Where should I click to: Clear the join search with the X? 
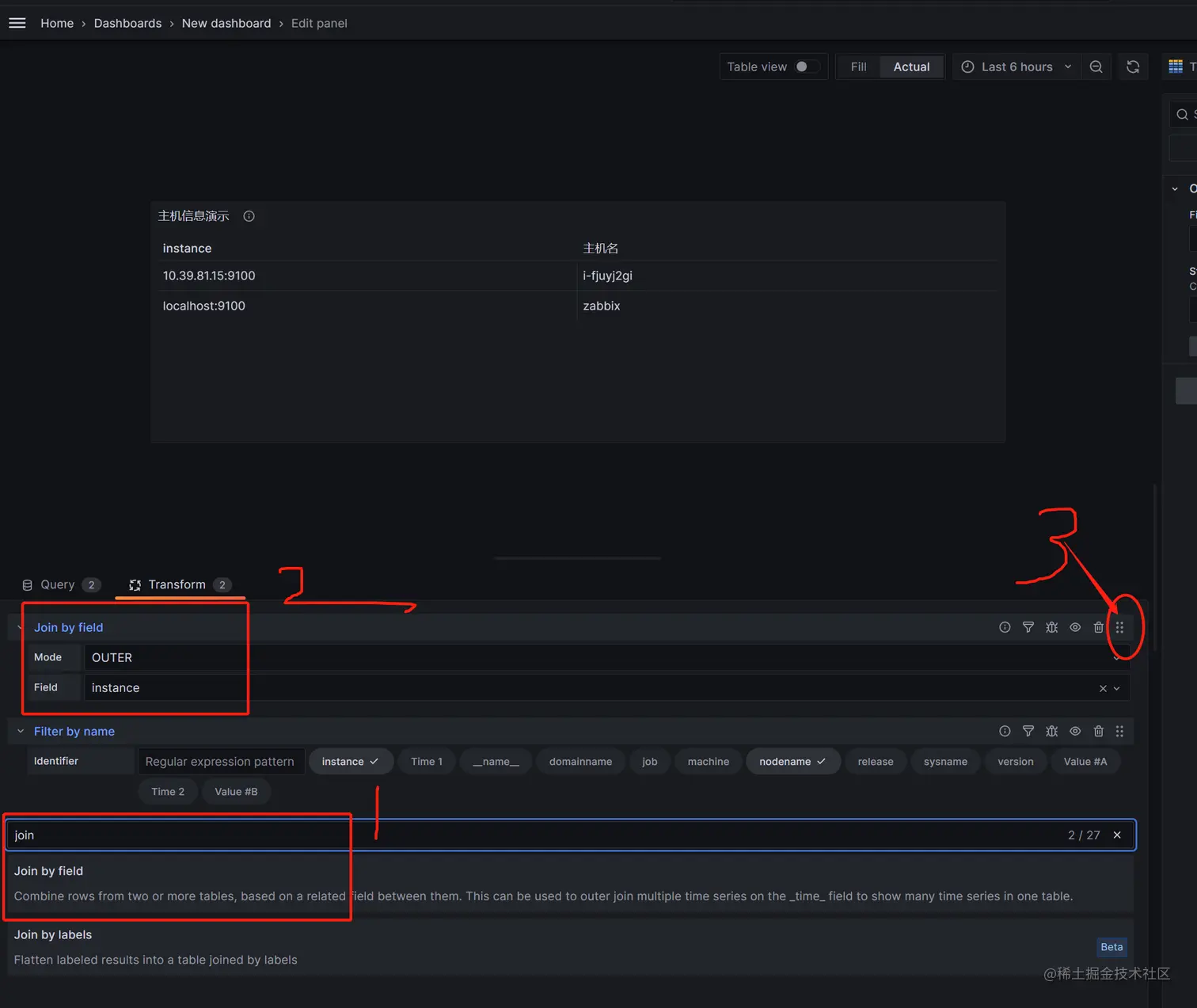tap(1117, 835)
